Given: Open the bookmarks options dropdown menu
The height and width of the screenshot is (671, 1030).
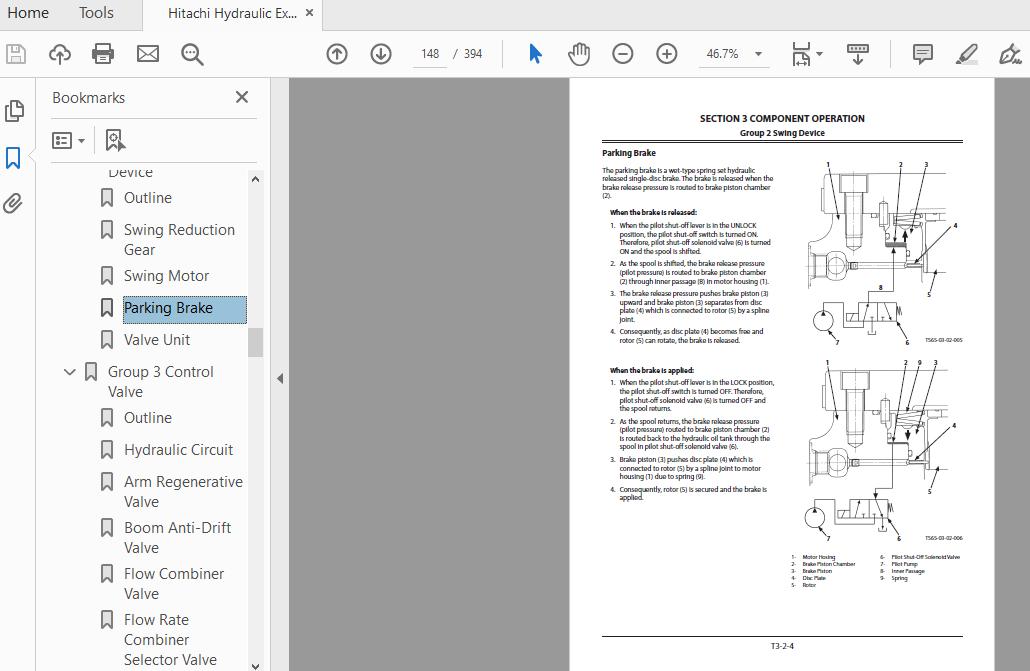Looking at the screenshot, I should point(69,140).
